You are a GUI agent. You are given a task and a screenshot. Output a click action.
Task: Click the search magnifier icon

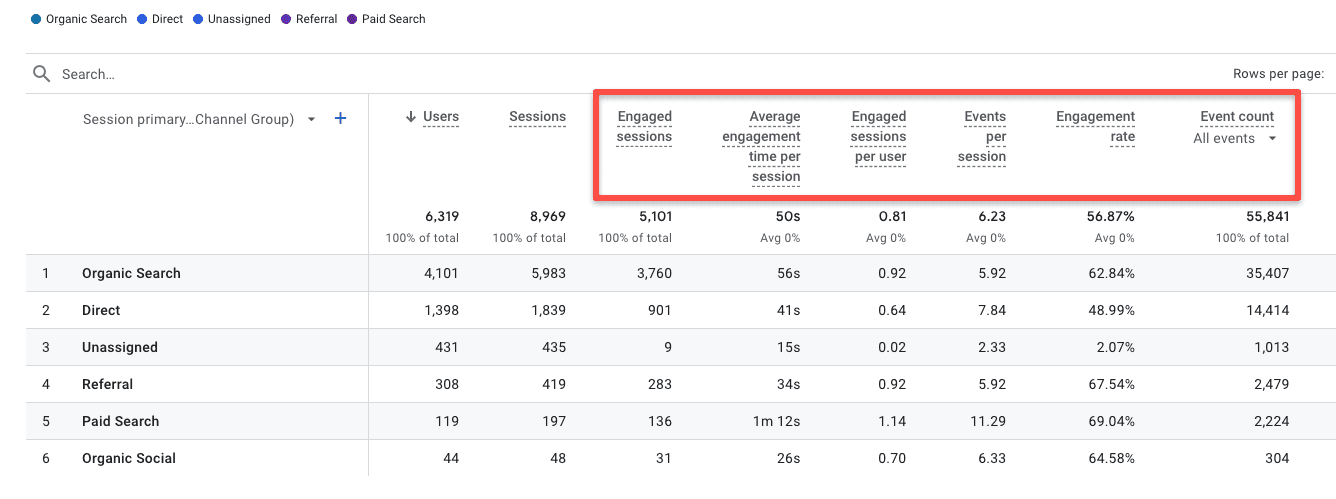[x=41, y=74]
